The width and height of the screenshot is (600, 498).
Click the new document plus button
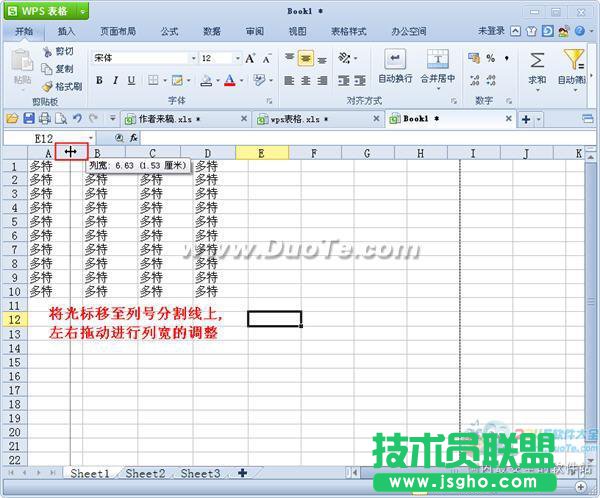pos(526,119)
